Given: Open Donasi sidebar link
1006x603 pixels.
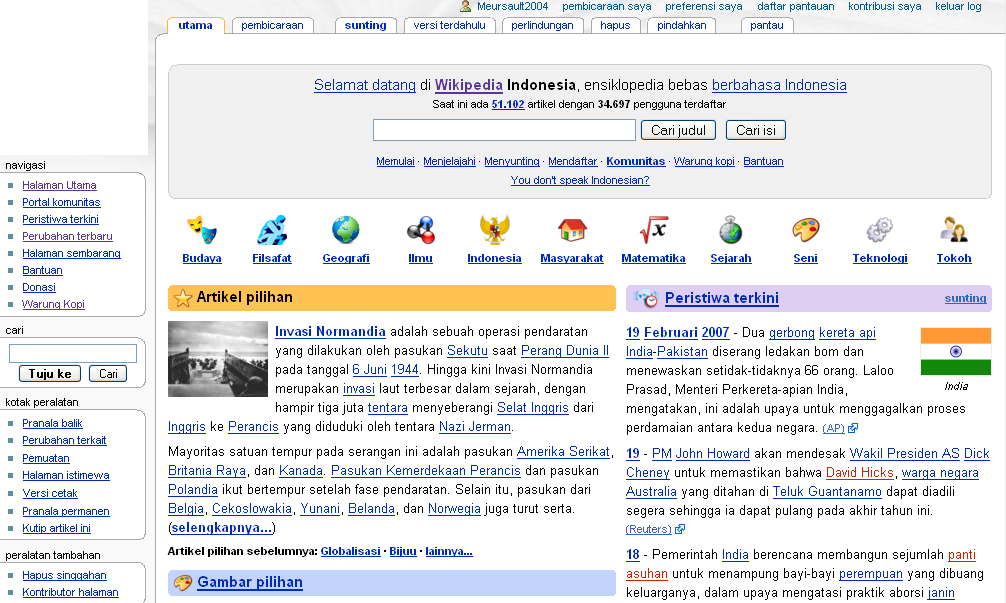Looking at the screenshot, I should (38, 287).
